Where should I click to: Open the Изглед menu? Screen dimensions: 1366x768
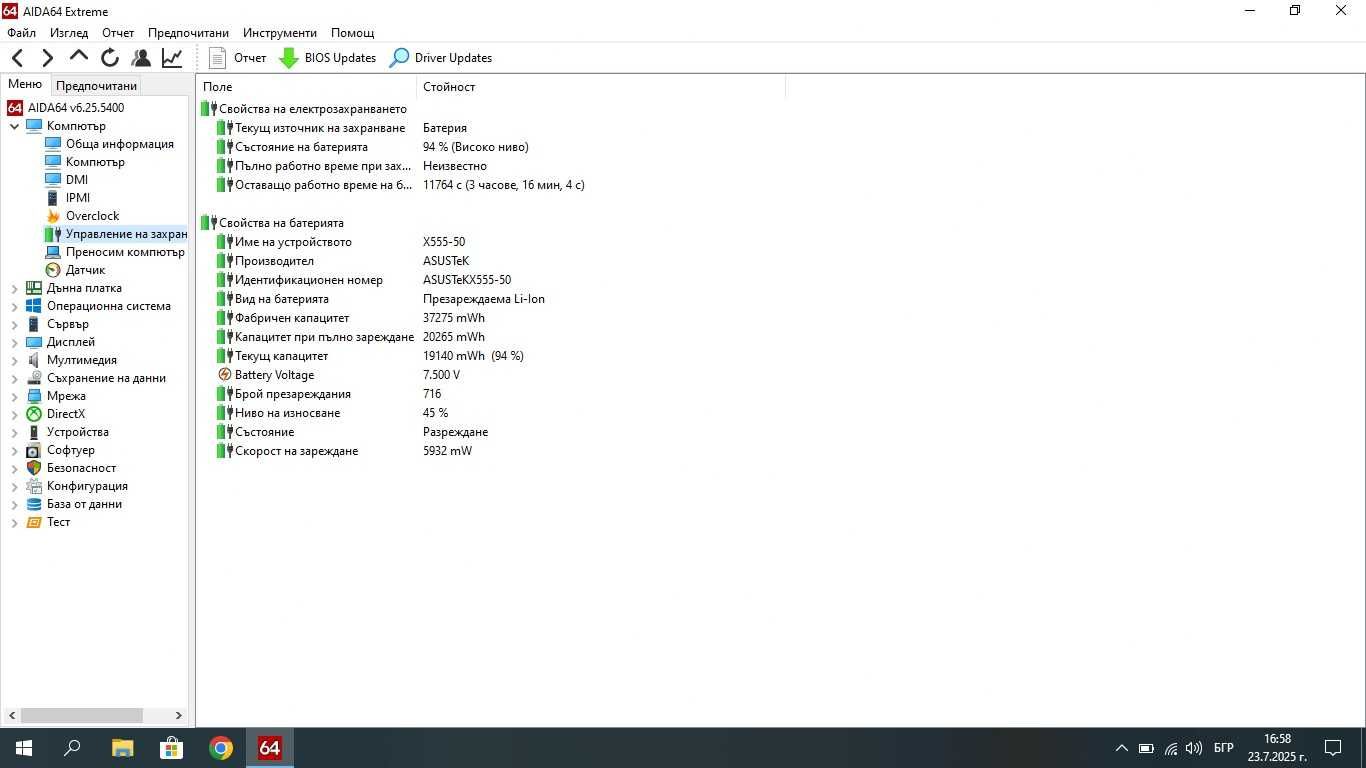(69, 33)
